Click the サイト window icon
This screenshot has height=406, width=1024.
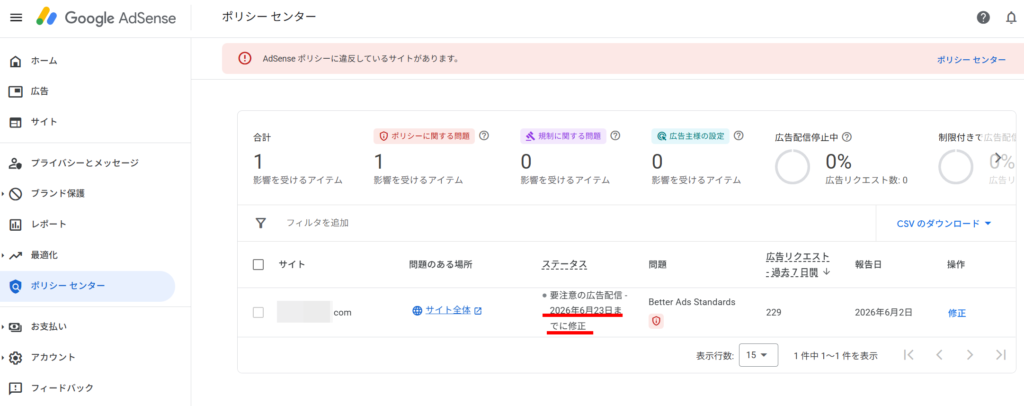(x=16, y=122)
